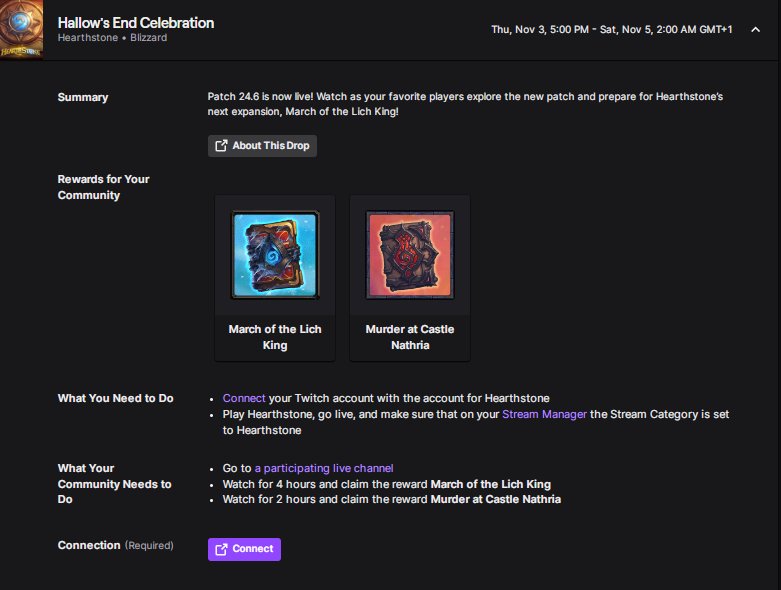
Task: Open the participating live channel link
Action: pos(324,468)
